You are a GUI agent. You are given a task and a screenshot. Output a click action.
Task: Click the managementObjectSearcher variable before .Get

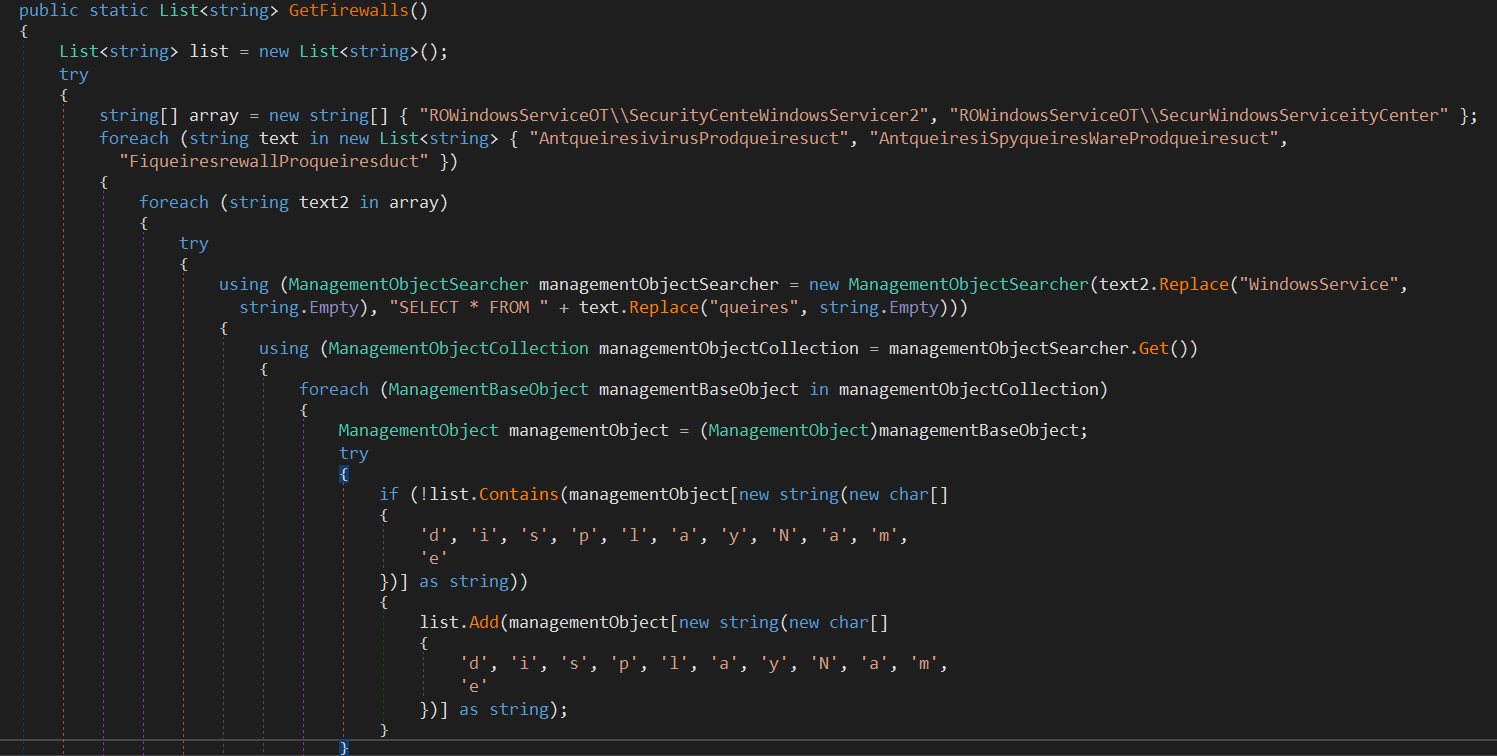click(1009, 348)
